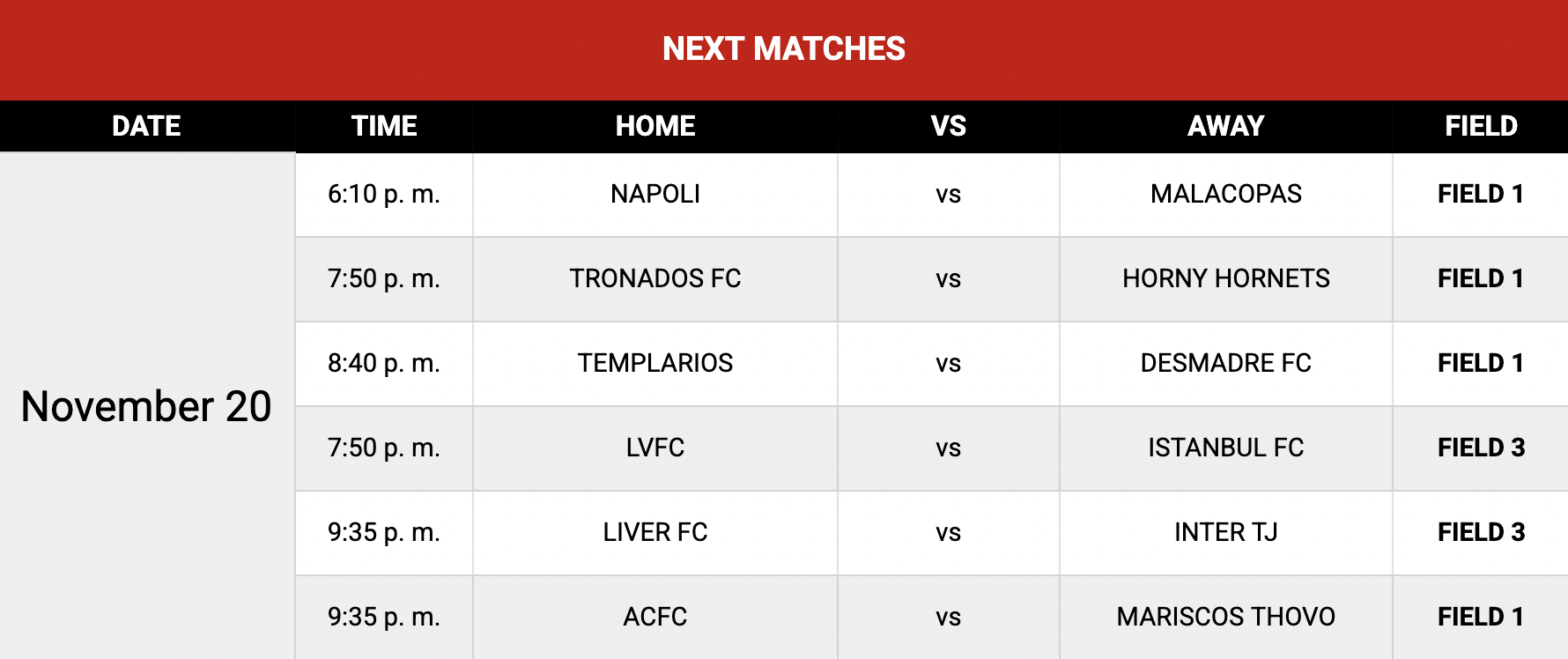Click the INTER TJ away team
Screen dimensions: 1568x659
point(1225,532)
